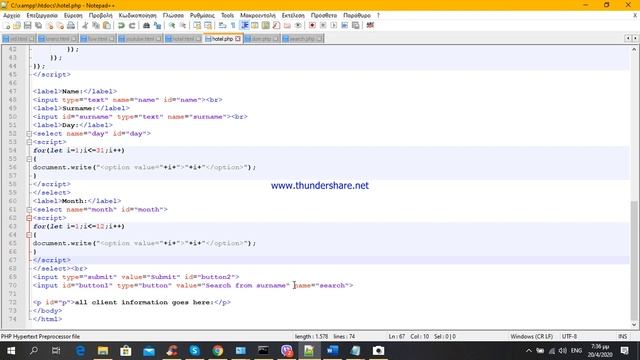
Task: Click the Paste toolbar icon
Action: tap(107, 25)
